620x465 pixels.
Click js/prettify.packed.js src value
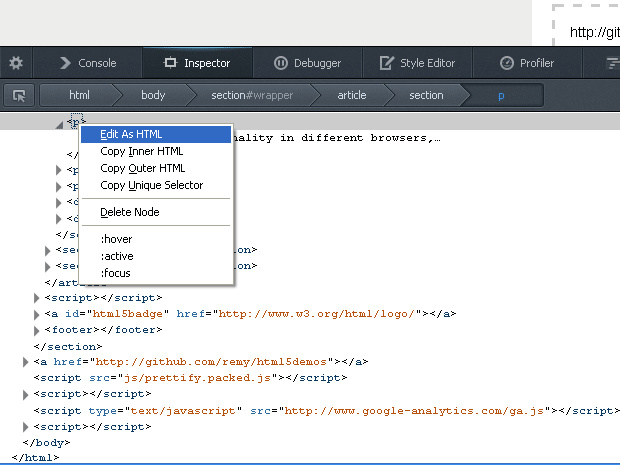click(197, 378)
